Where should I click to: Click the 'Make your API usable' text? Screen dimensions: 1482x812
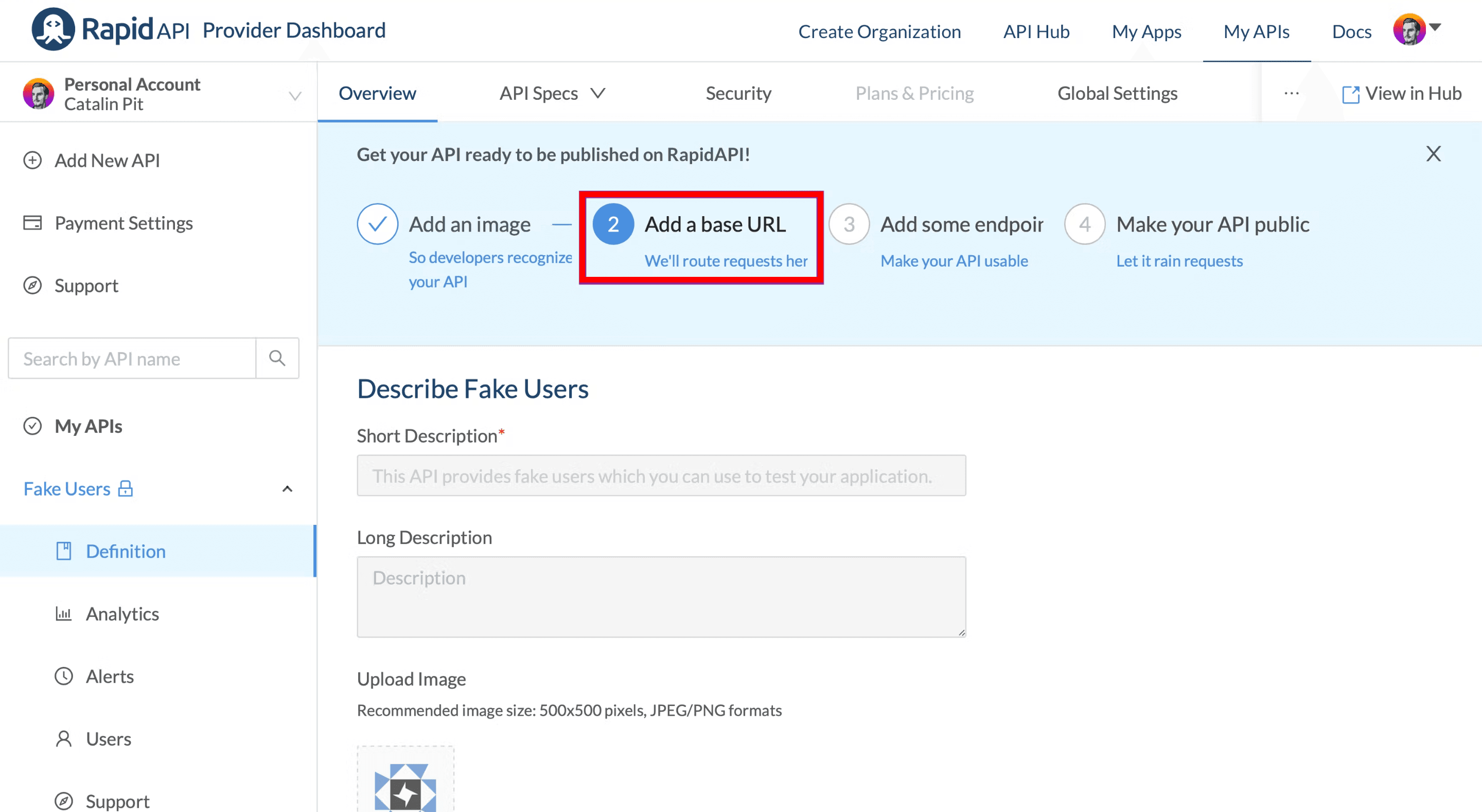(x=954, y=261)
